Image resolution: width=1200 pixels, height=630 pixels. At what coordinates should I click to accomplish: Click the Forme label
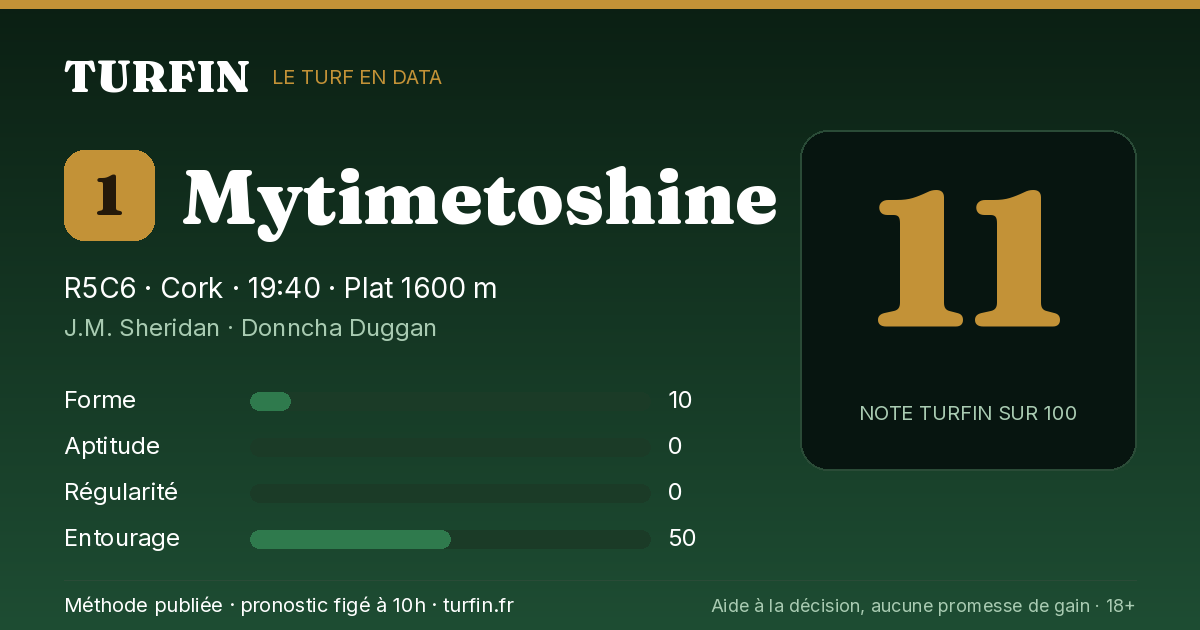(x=100, y=400)
